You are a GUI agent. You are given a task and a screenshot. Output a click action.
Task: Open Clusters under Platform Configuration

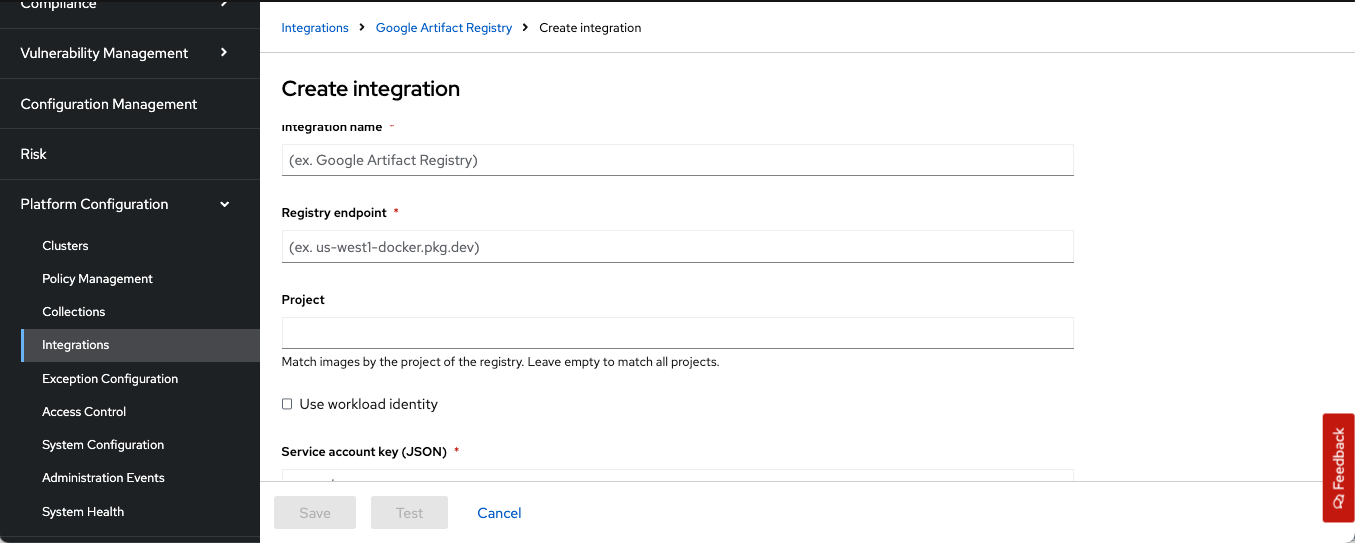pos(65,246)
